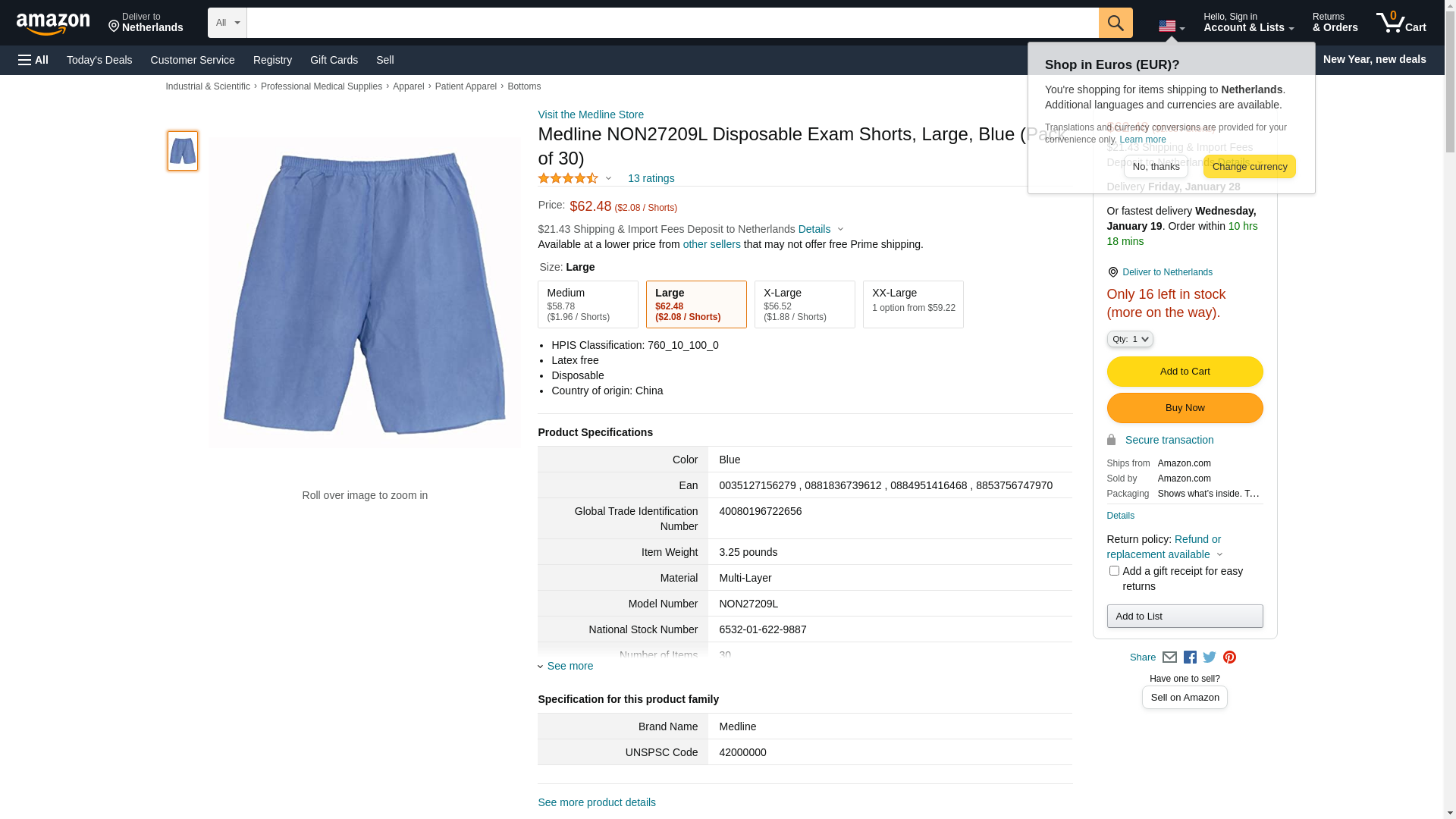Click the Add to Cart button
Image resolution: width=1456 pixels, height=819 pixels.
(x=1185, y=372)
